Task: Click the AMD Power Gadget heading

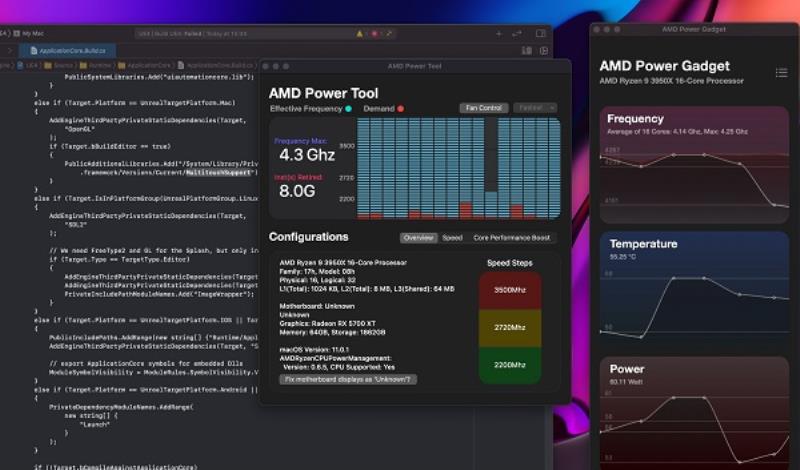Action: (664, 66)
